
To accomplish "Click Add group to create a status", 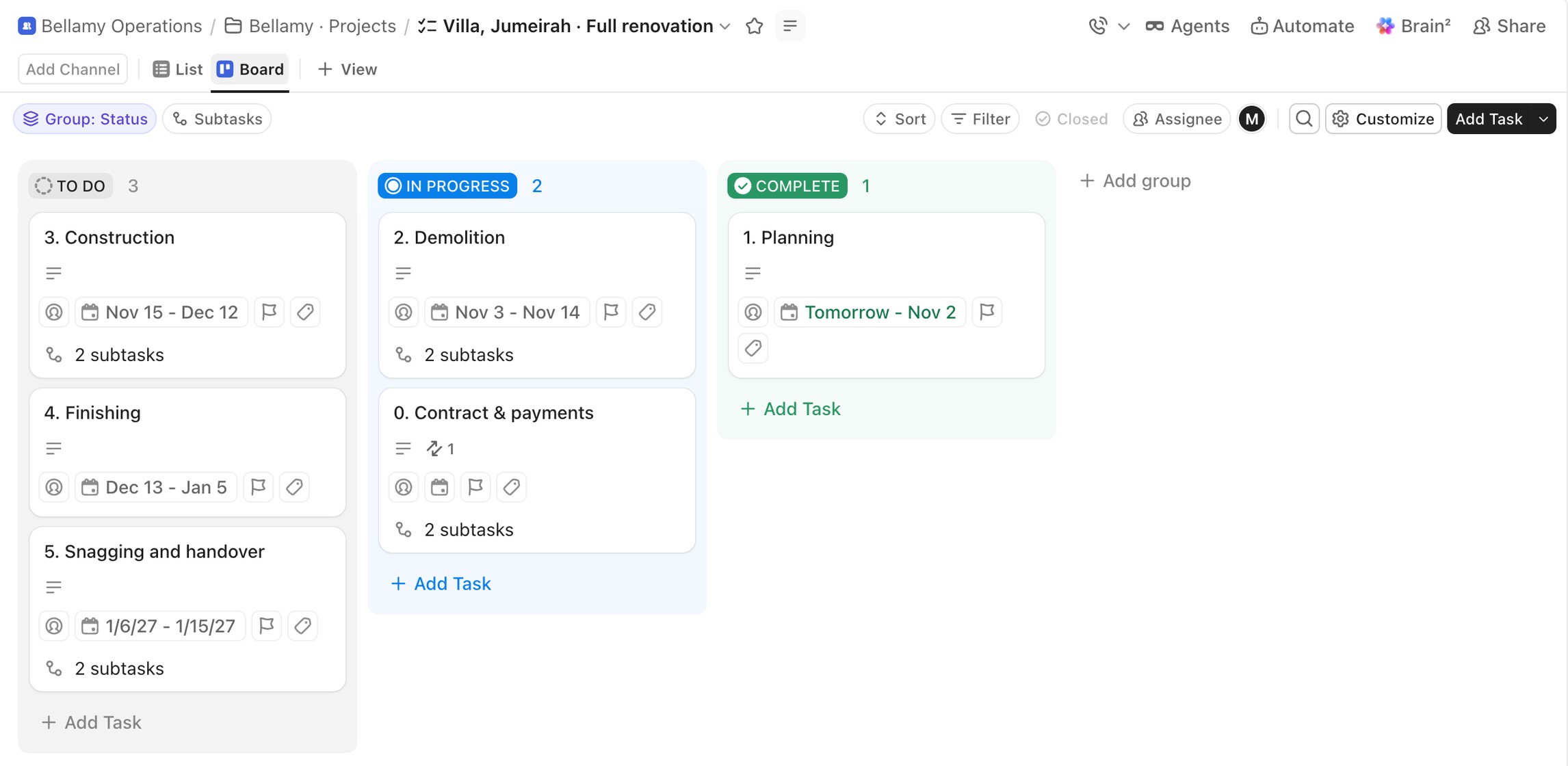I will 1136,181.
